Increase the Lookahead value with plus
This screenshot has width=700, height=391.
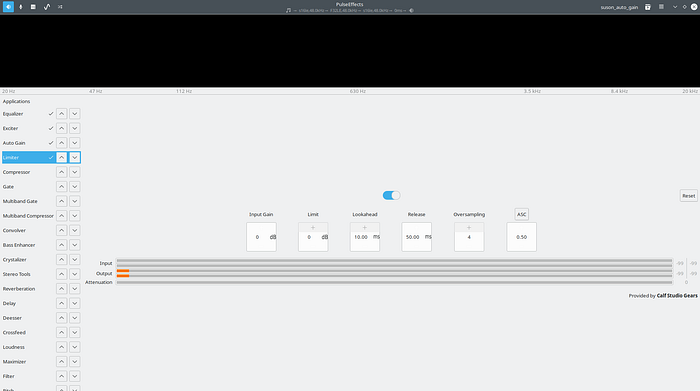click(x=365, y=228)
